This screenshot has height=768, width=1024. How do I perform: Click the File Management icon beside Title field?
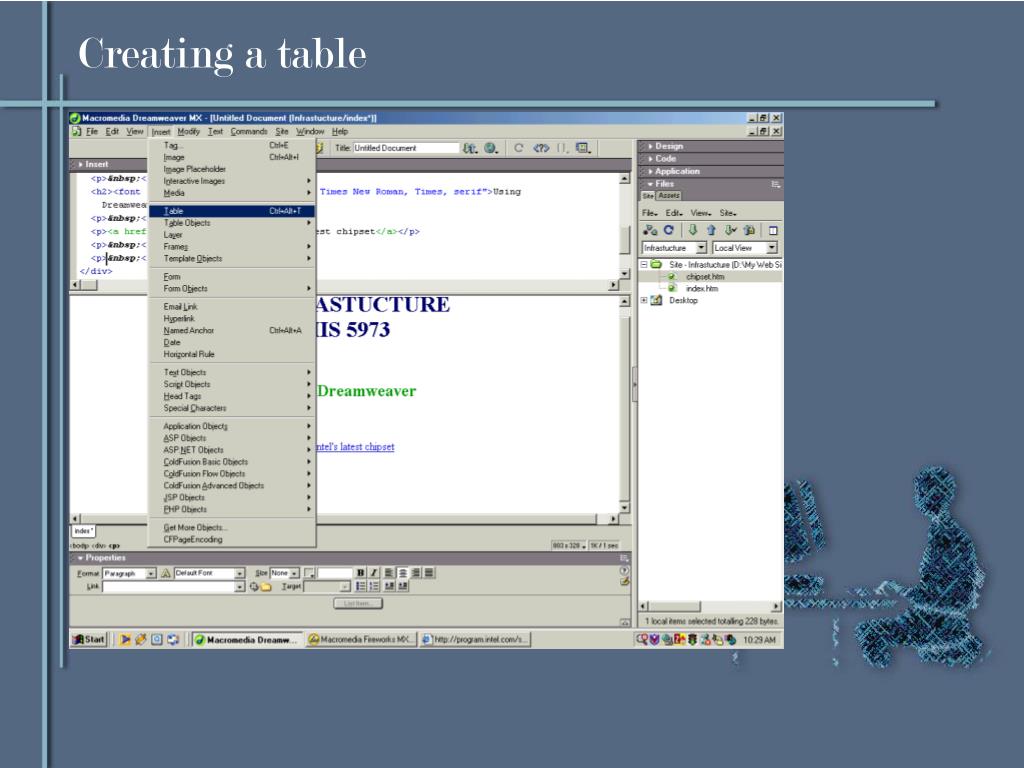tap(470, 148)
